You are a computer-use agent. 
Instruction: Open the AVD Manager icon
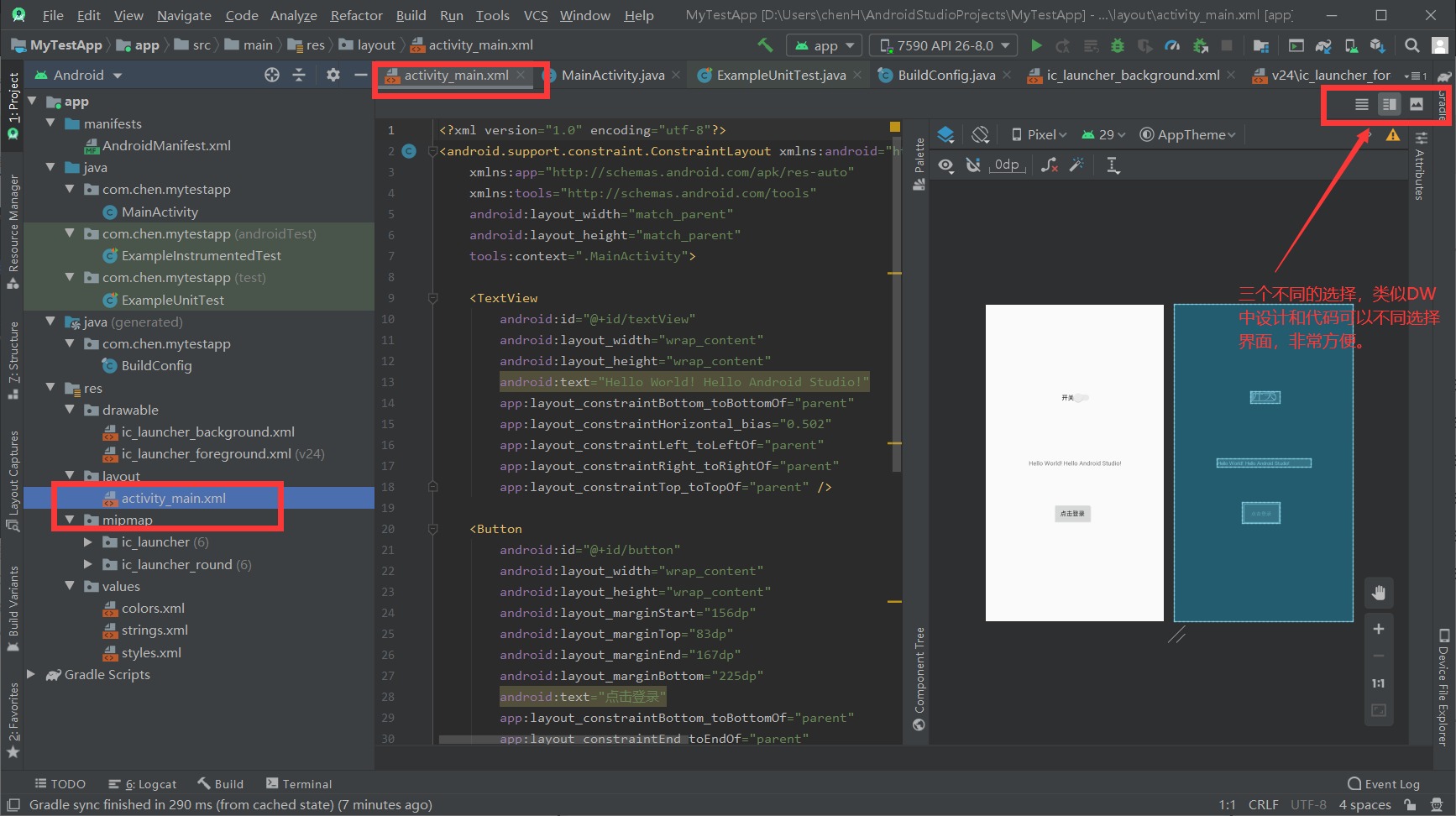click(1351, 44)
